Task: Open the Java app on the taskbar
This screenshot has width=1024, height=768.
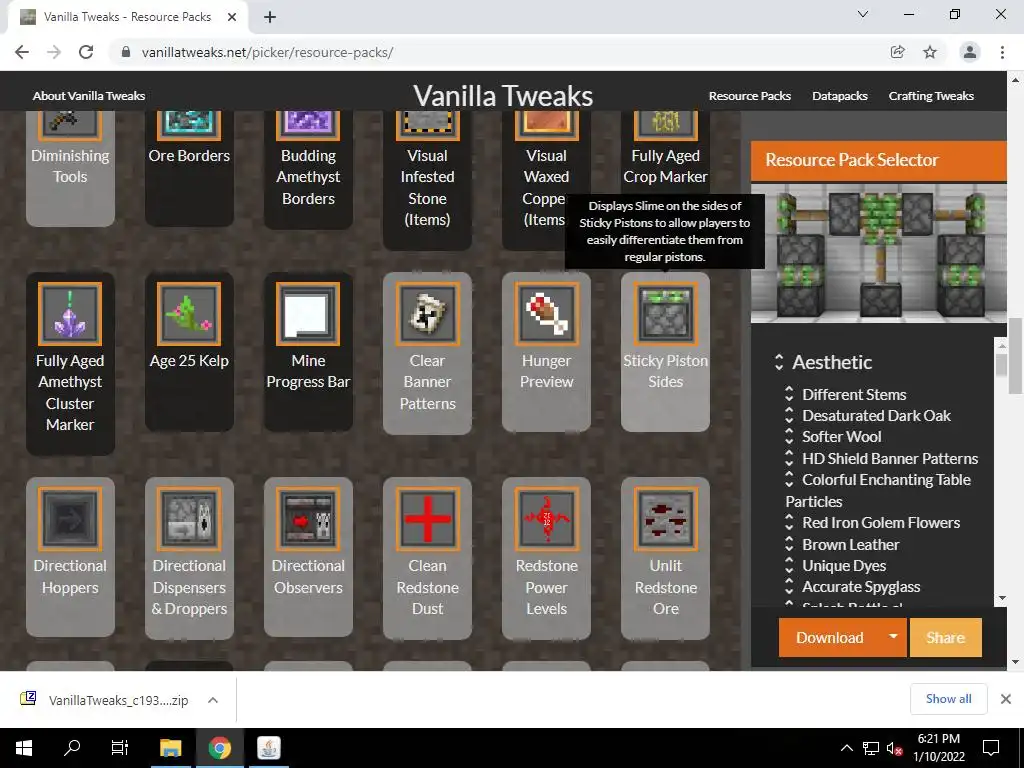Action: [x=268, y=748]
